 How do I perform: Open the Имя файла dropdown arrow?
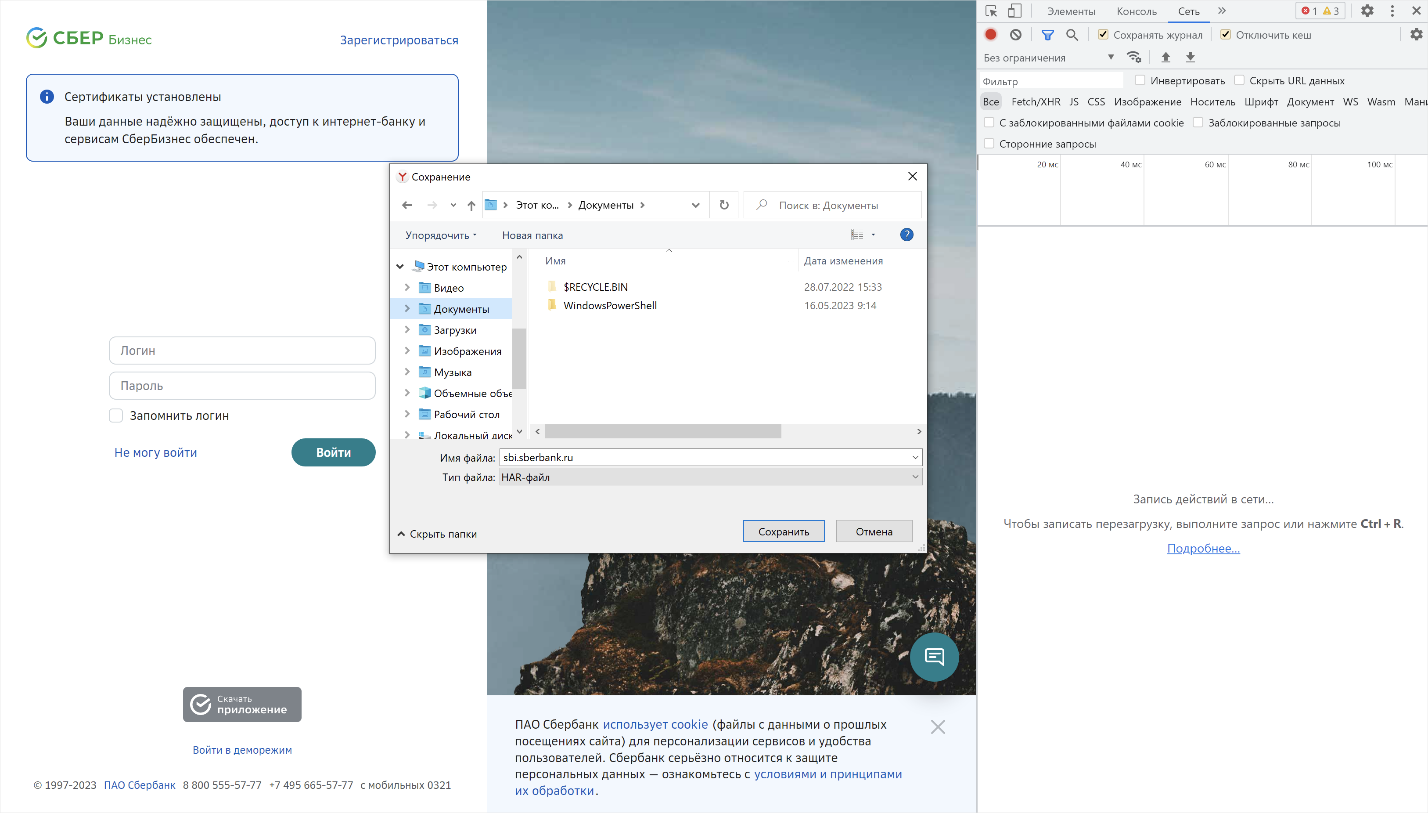tap(915, 457)
